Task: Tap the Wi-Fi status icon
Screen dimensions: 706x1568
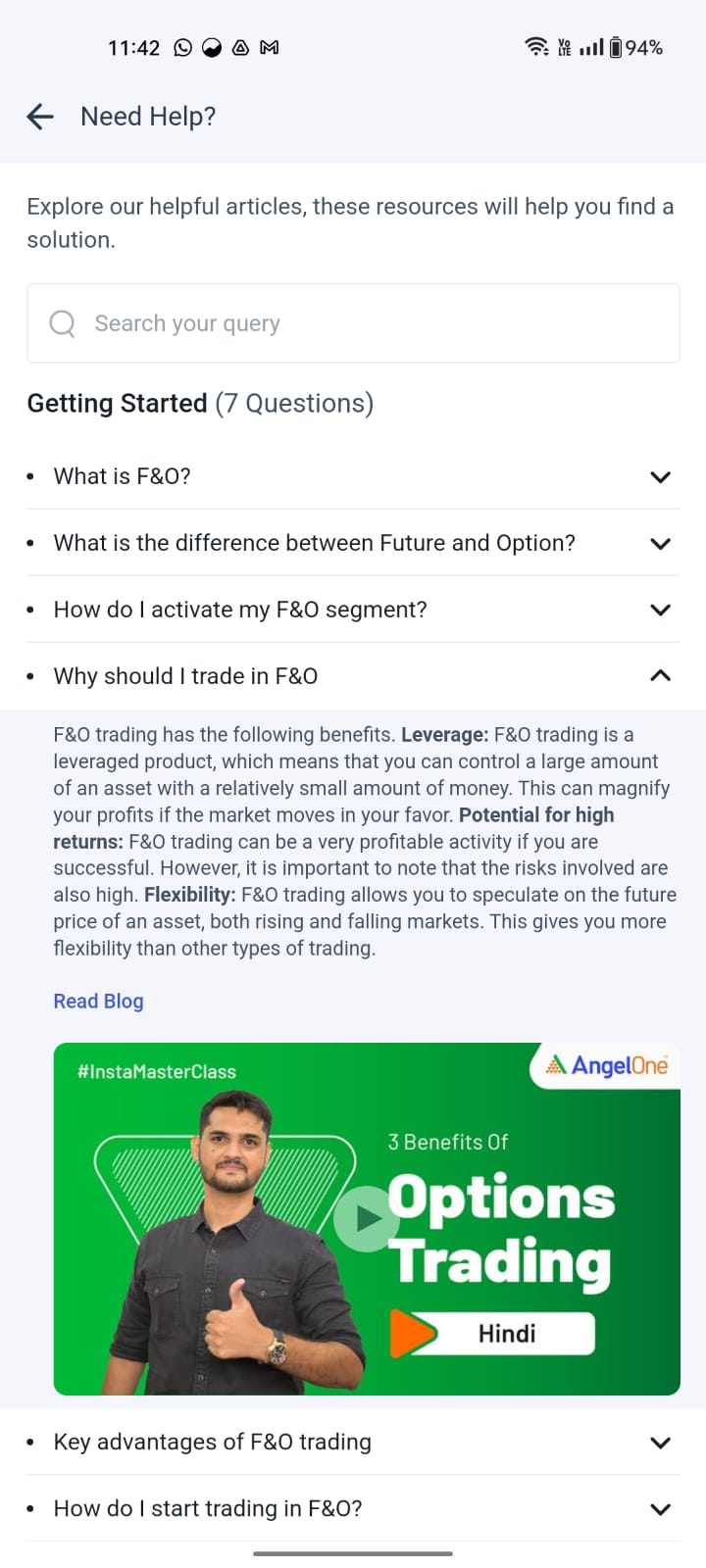Action: (x=536, y=46)
